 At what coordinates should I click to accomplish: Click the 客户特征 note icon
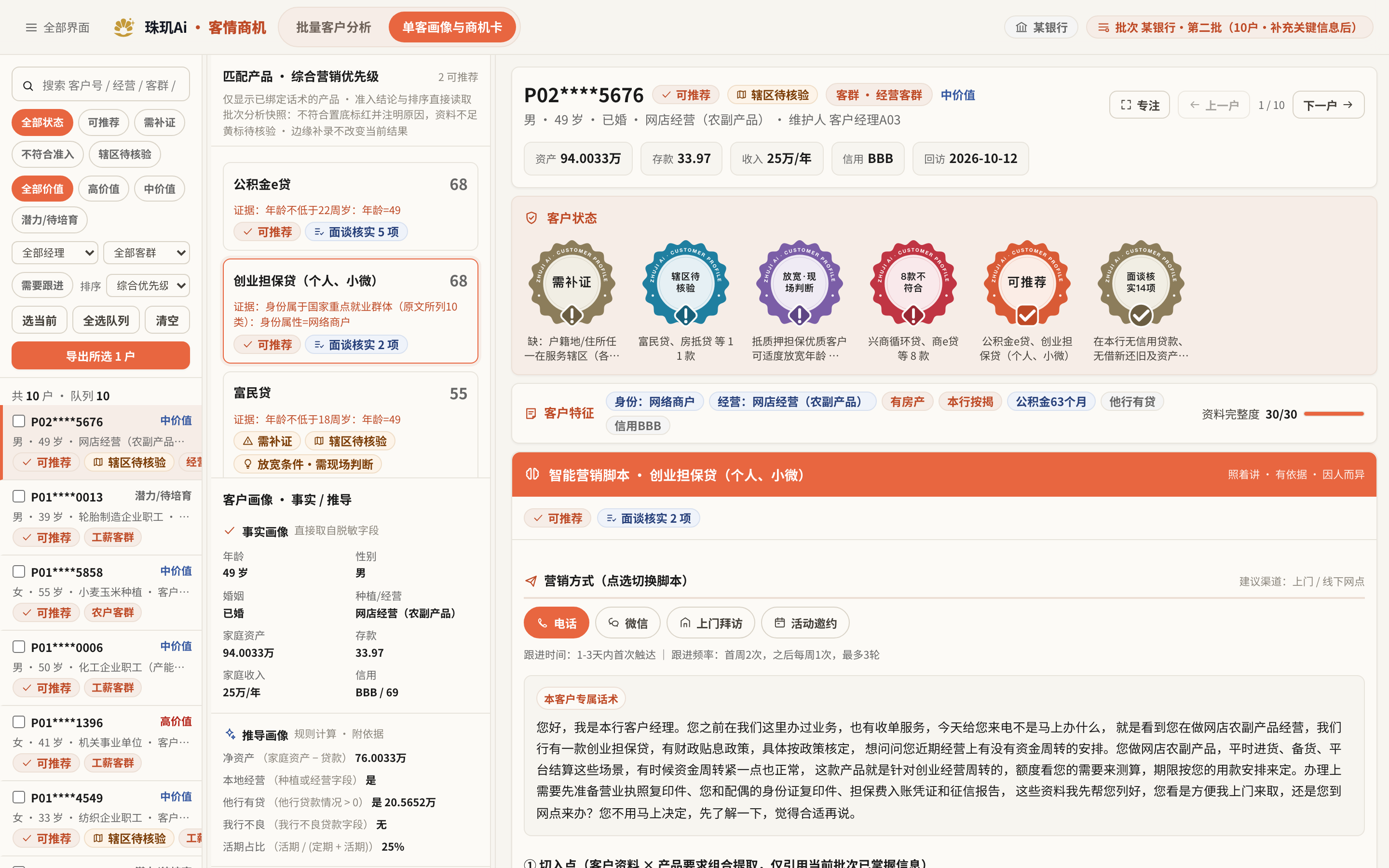(531, 413)
